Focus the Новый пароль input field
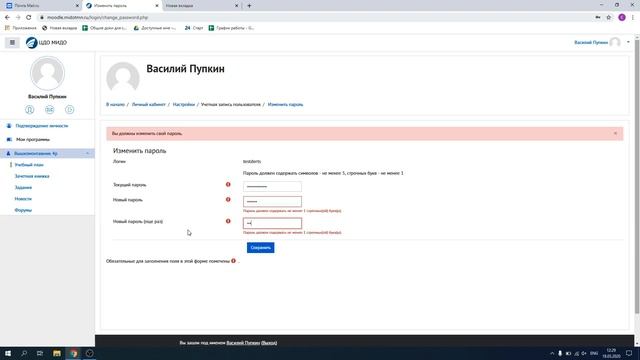The image size is (640, 360). click(272, 202)
